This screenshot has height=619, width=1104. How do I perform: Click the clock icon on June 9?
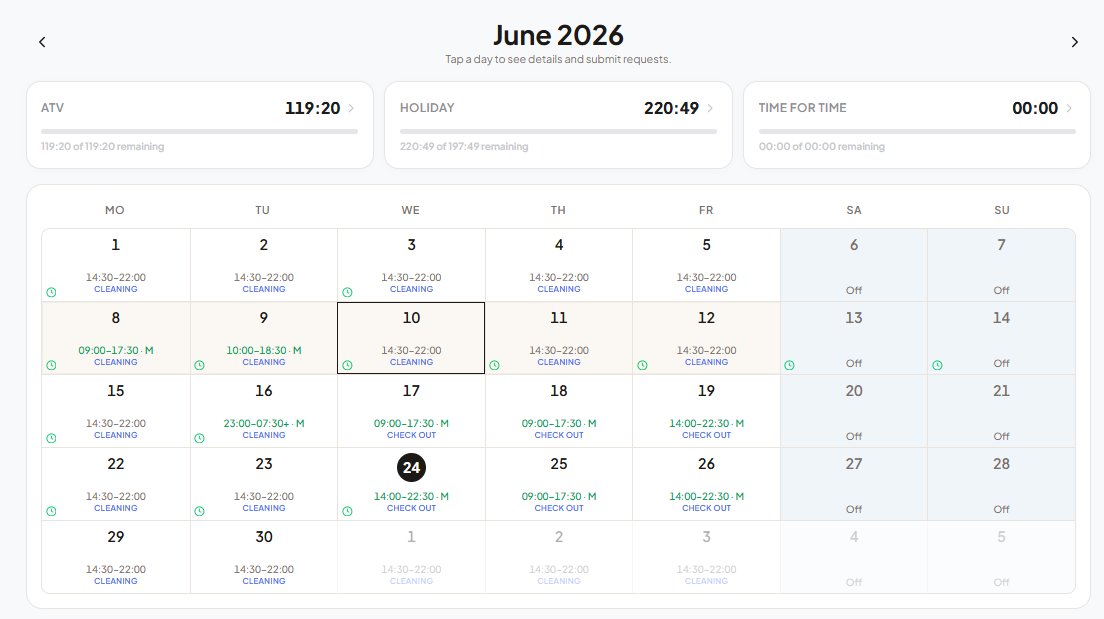tap(199, 365)
